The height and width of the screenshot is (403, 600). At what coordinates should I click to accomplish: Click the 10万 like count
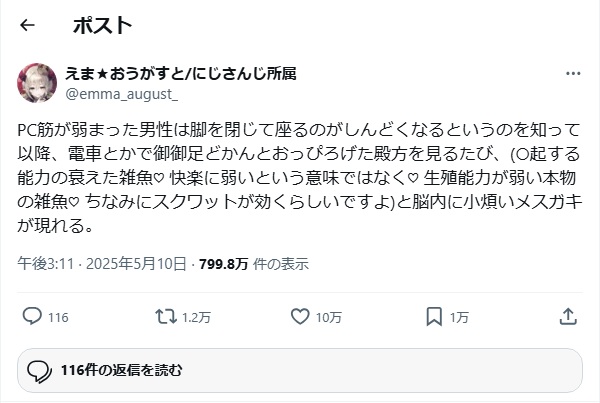click(329, 318)
